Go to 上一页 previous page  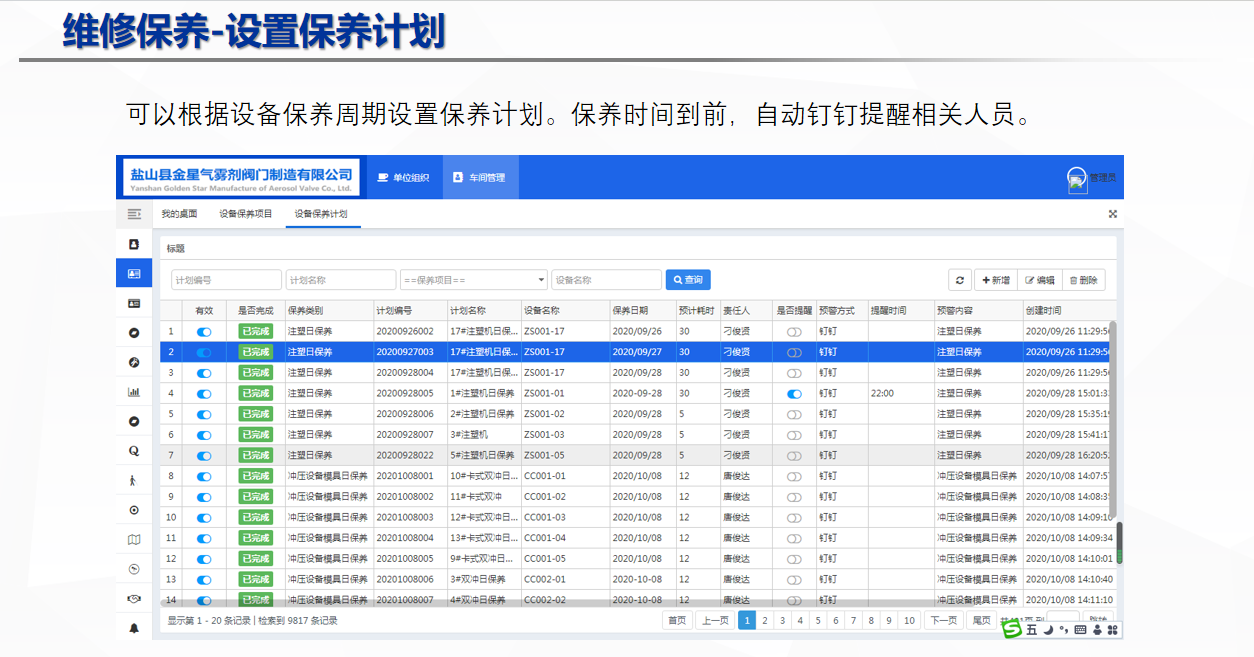pyautogui.click(x=715, y=620)
